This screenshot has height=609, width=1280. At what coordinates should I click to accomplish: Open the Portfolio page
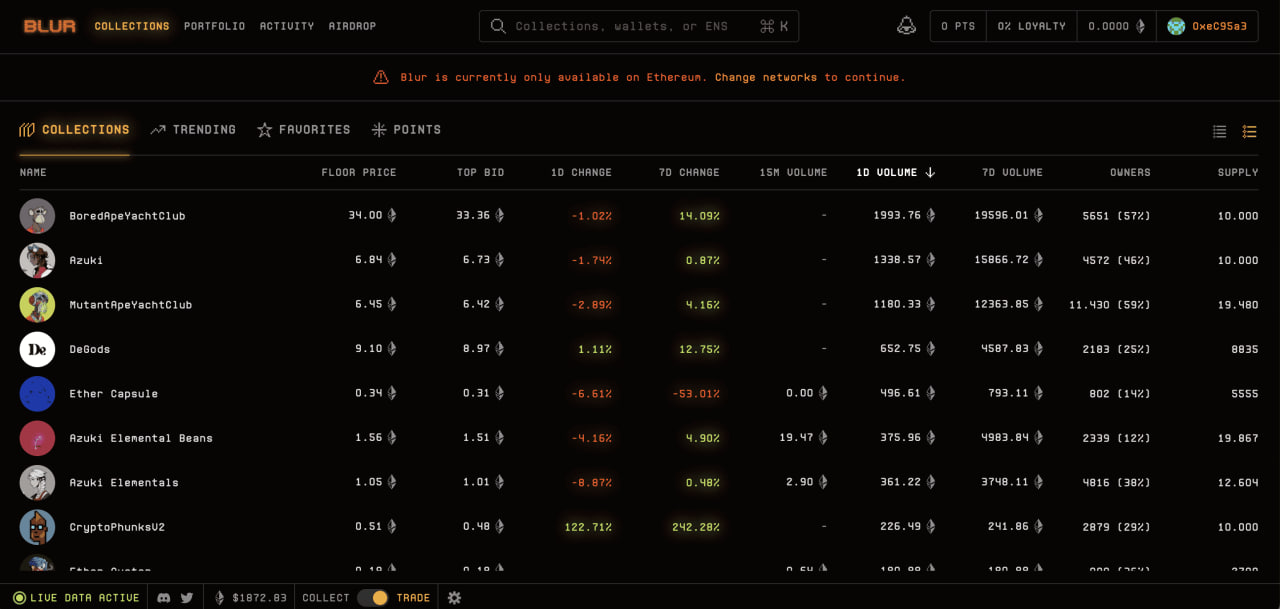[214, 26]
